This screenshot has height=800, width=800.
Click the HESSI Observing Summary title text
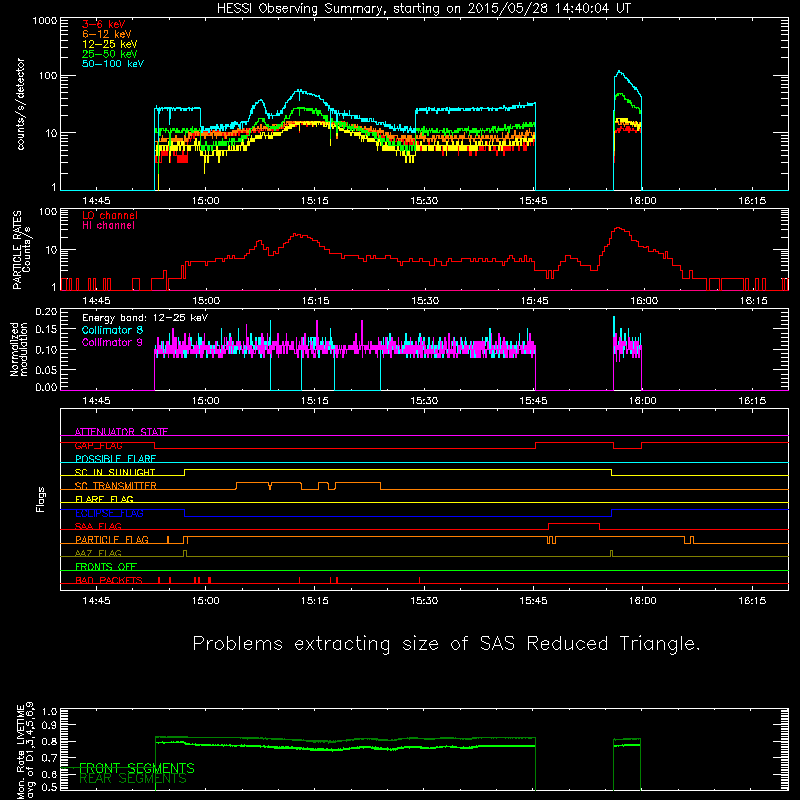pyautogui.click(x=424, y=9)
